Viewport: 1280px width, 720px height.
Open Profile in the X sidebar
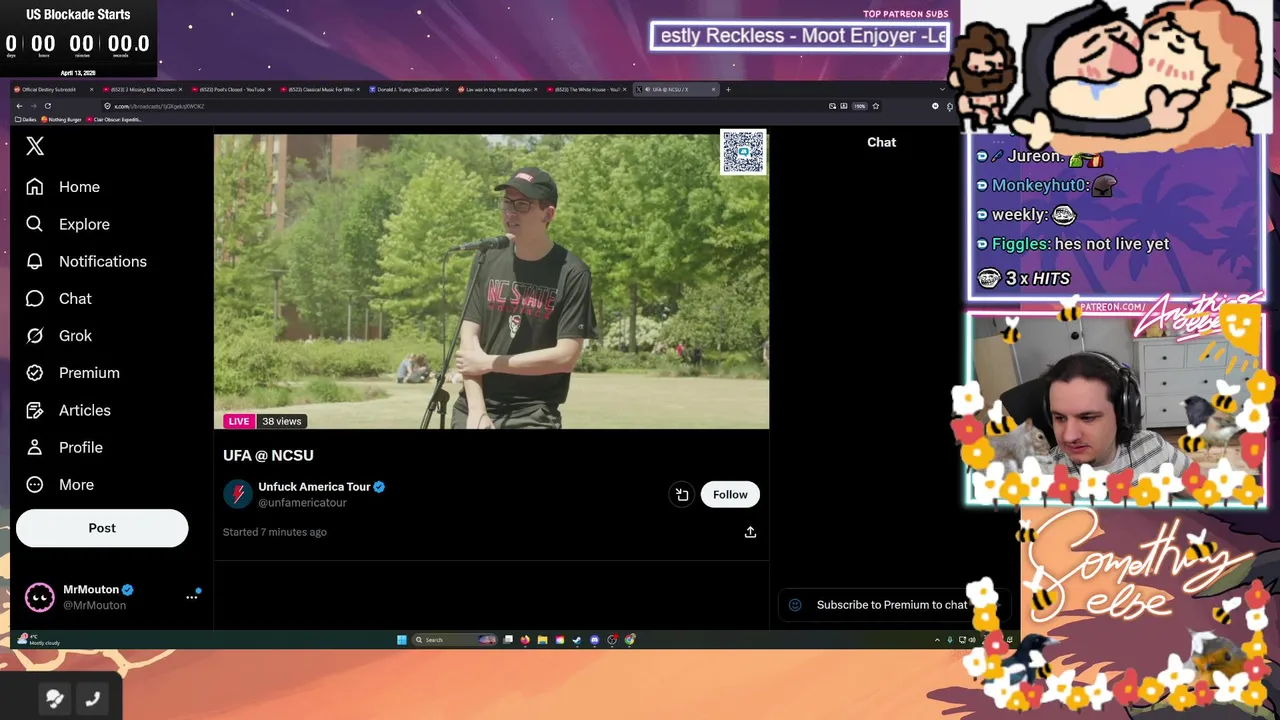point(65,447)
